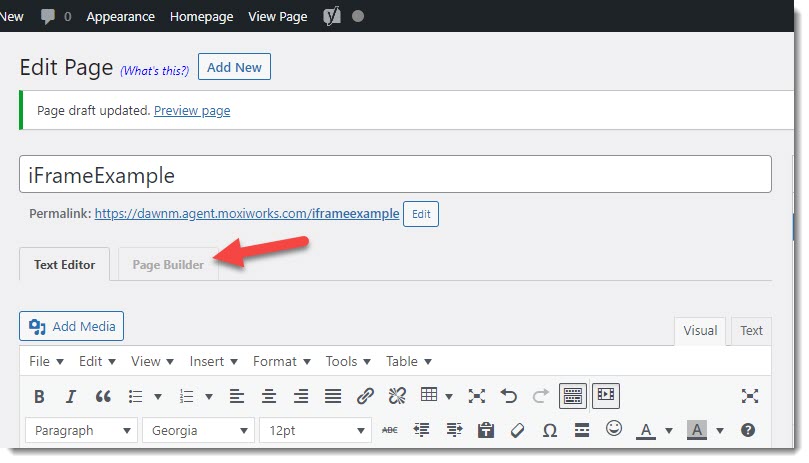This screenshot has height=463, width=809.
Task: Click the insert link icon
Action: click(365, 396)
